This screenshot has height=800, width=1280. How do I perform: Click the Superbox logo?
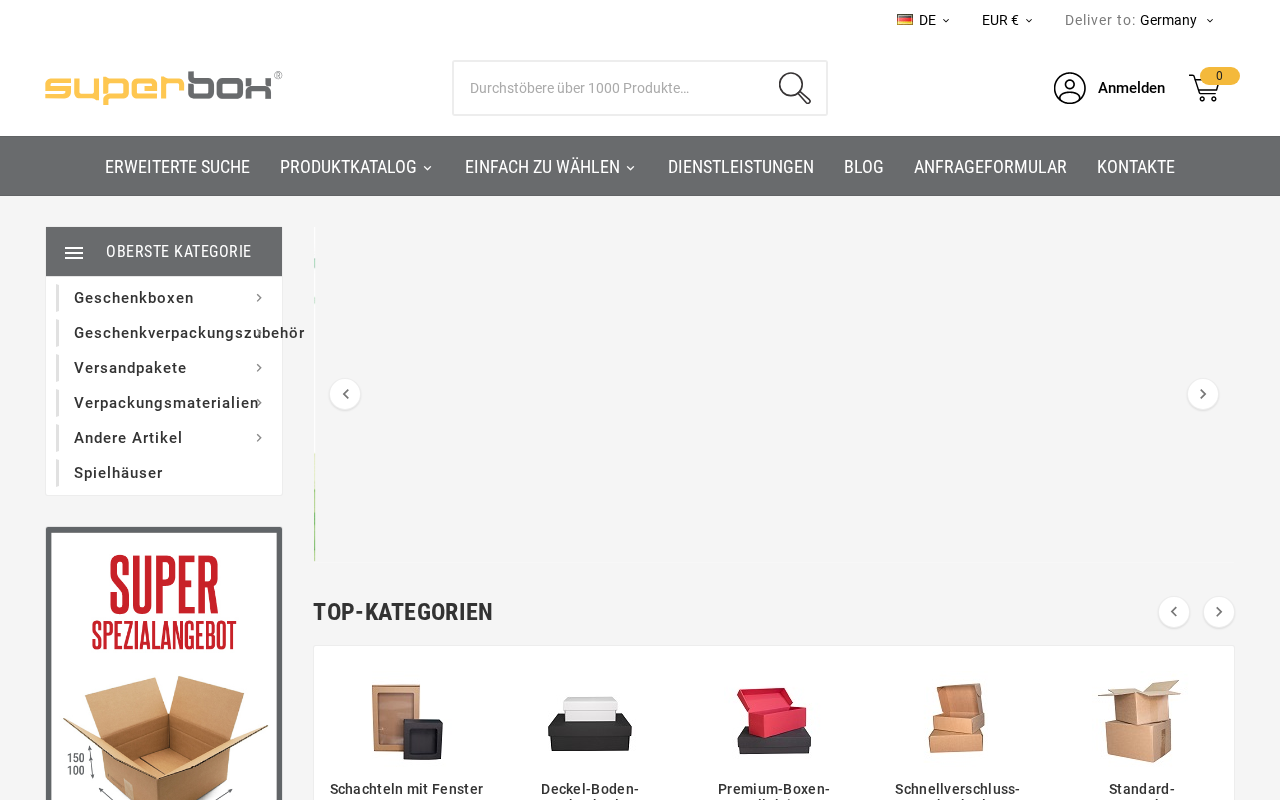[x=163, y=88]
